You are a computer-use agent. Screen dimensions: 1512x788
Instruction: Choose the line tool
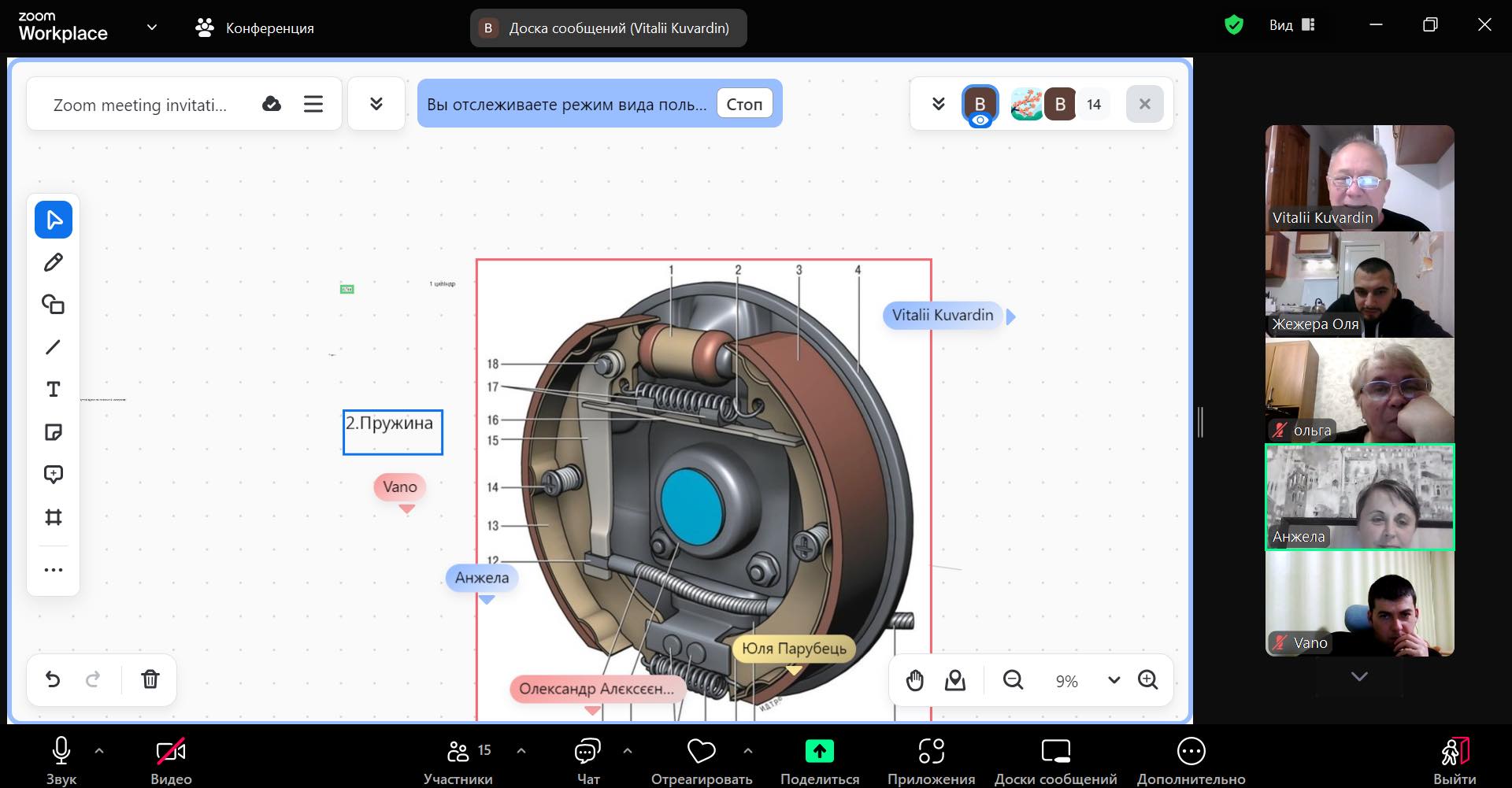(x=54, y=347)
